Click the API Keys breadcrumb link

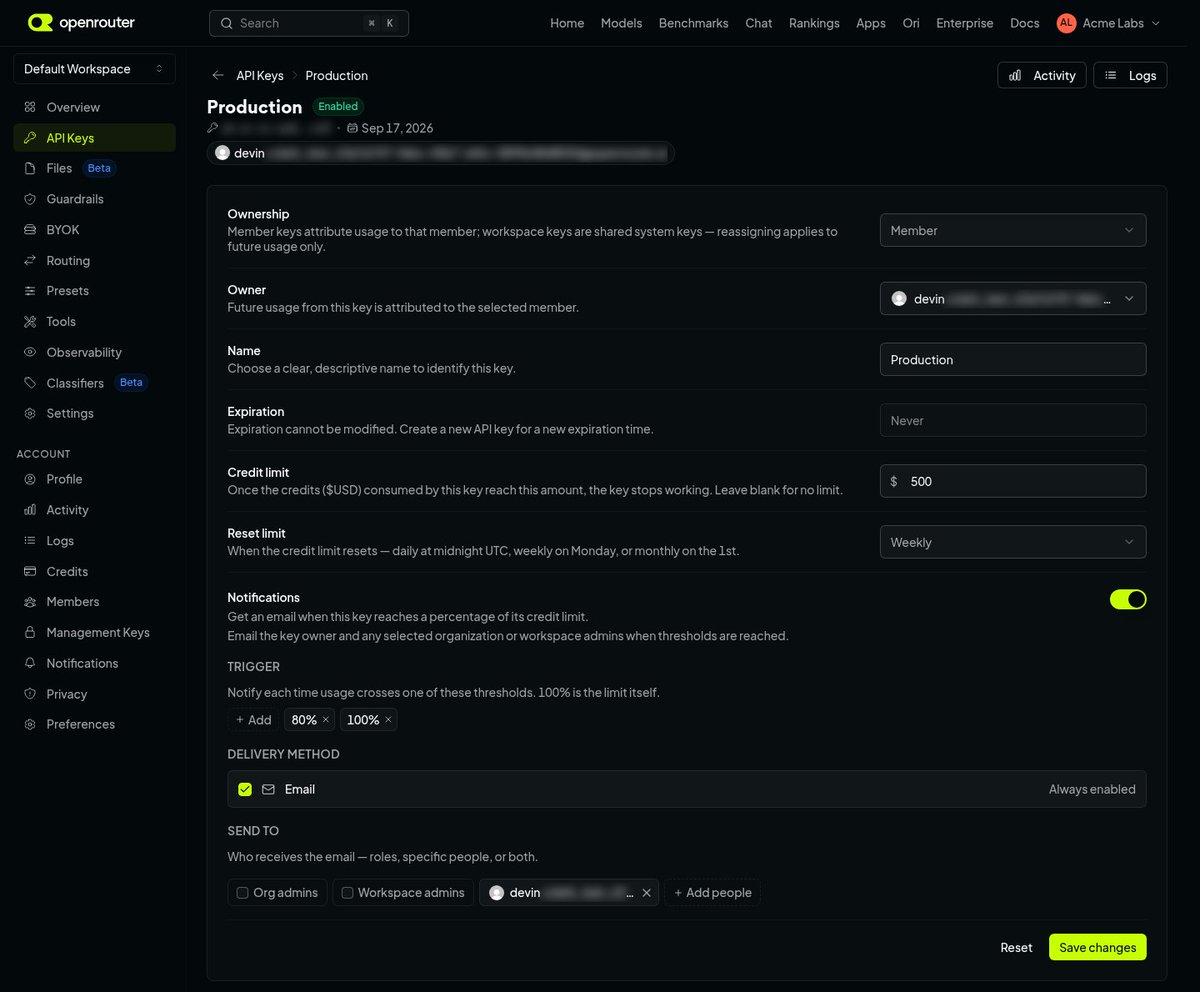(260, 75)
